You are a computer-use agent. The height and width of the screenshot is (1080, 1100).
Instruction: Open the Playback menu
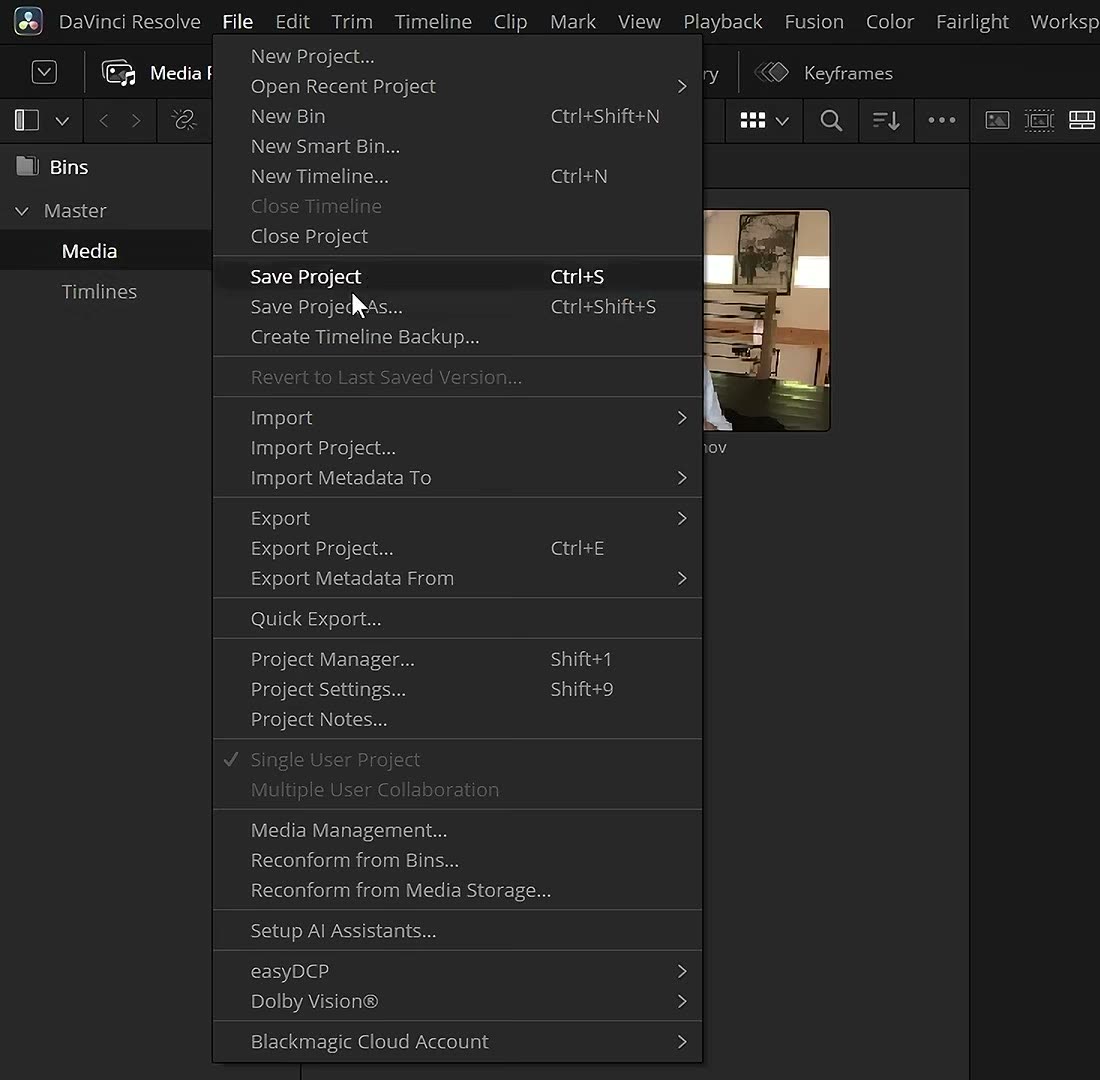point(723,22)
